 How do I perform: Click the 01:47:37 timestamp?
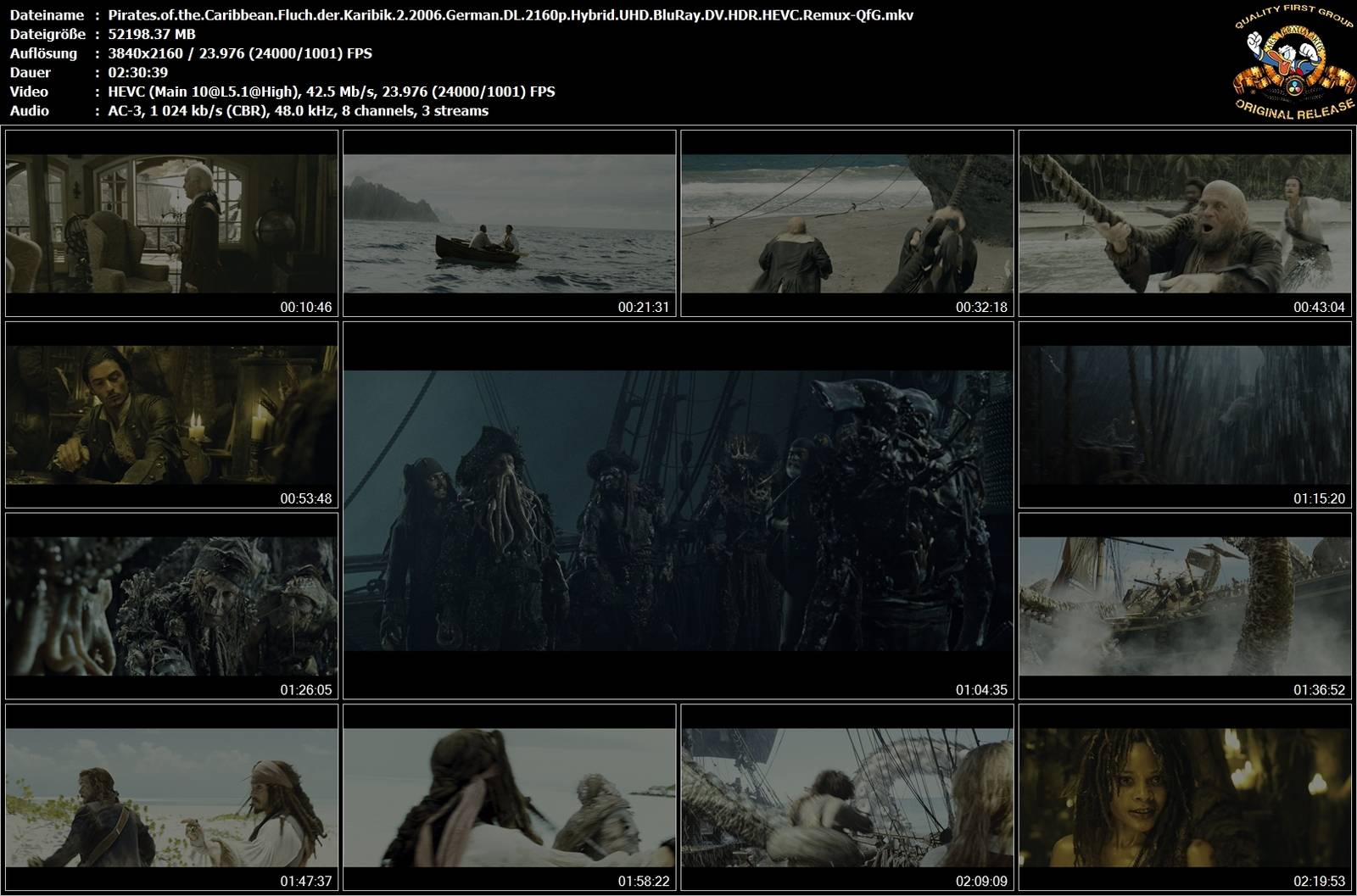[x=306, y=881]
